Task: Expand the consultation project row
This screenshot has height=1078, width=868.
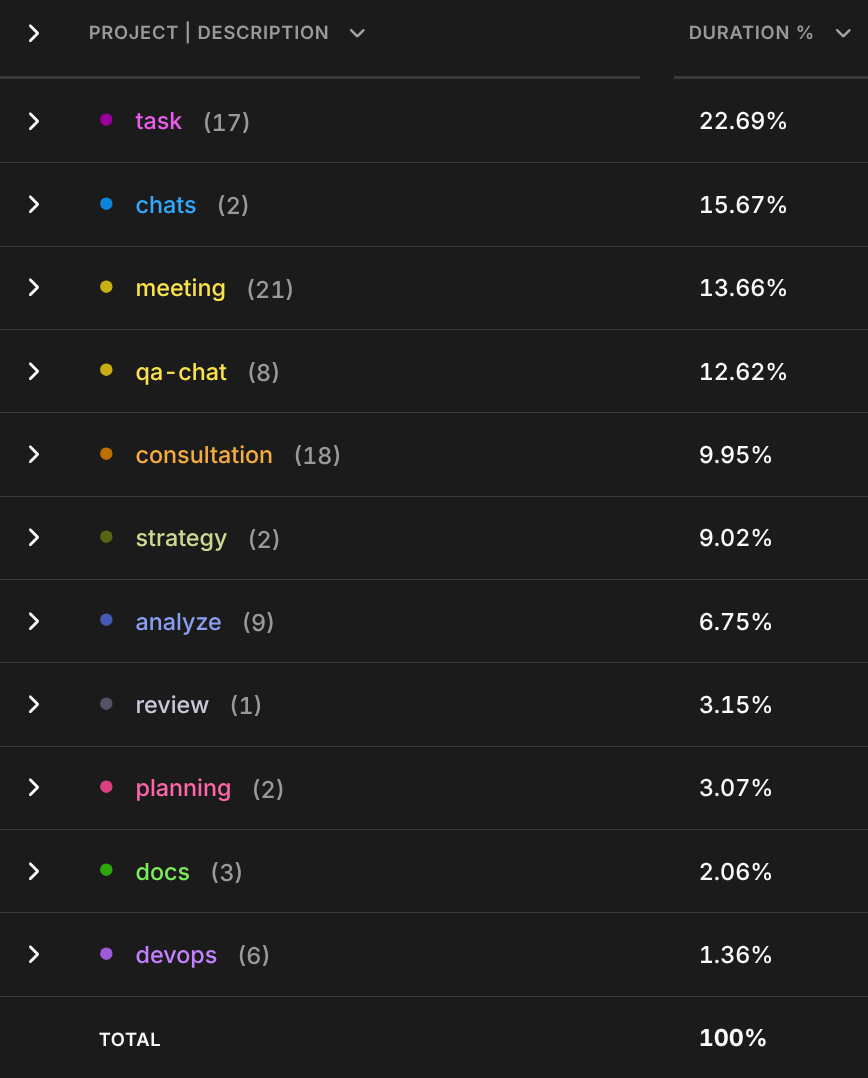Action: click(34, 454)
